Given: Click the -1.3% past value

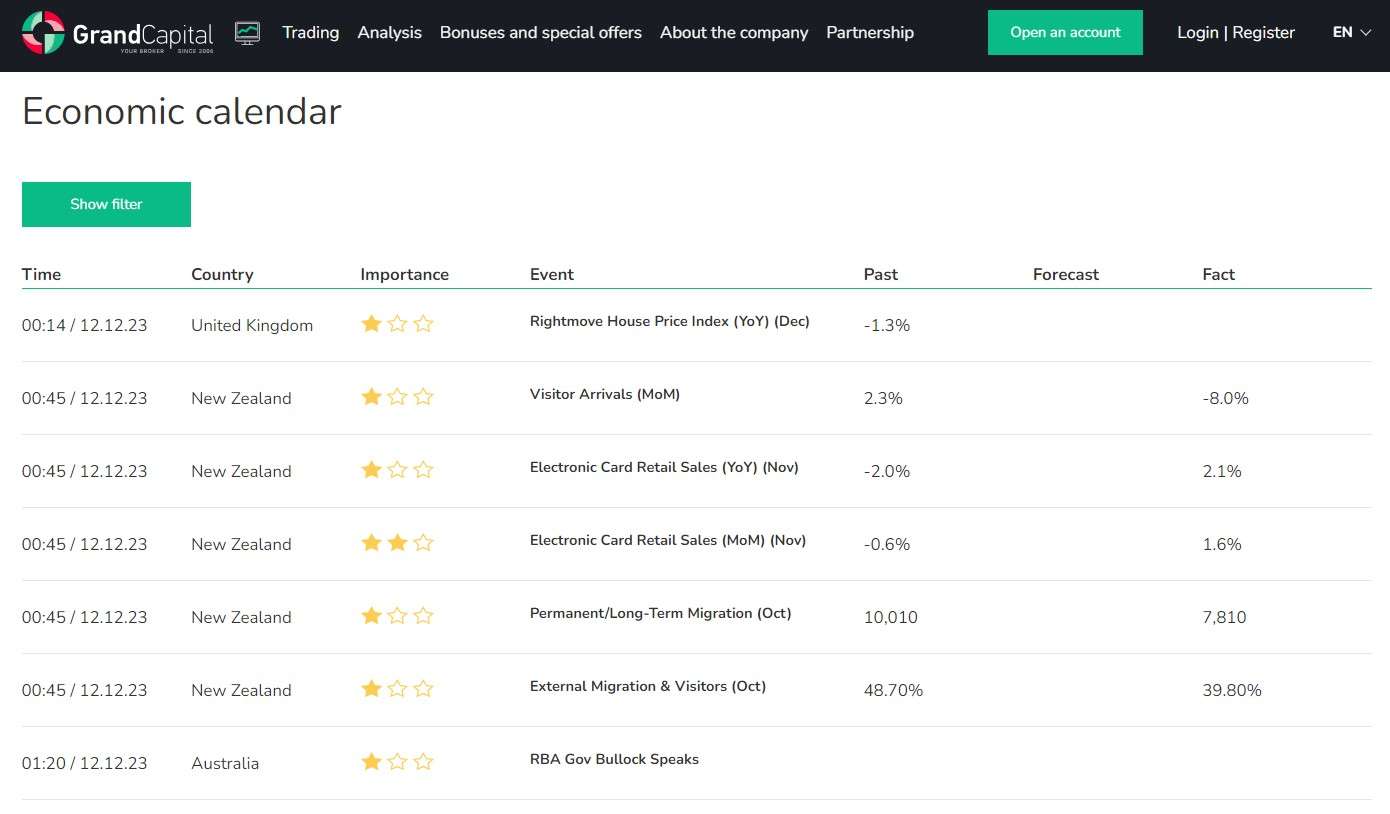Looking at the screenshot, I should [887, 325].
